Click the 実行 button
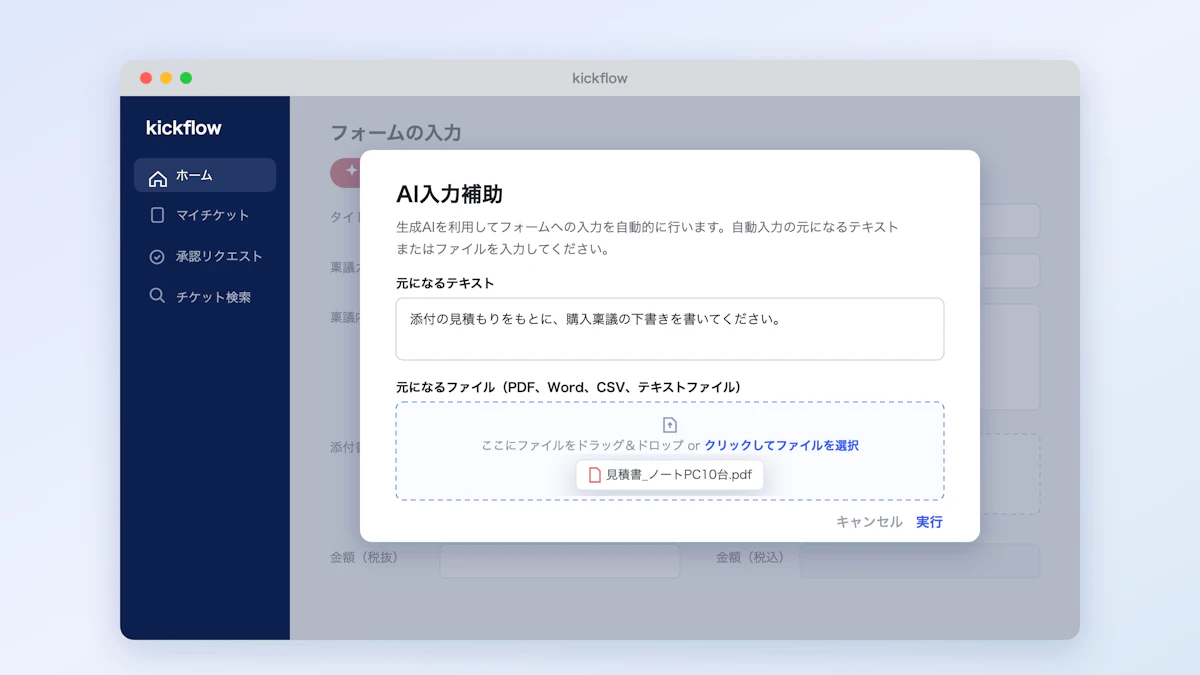This screenshot has height=675, width=1200. (x=929, y=522)
